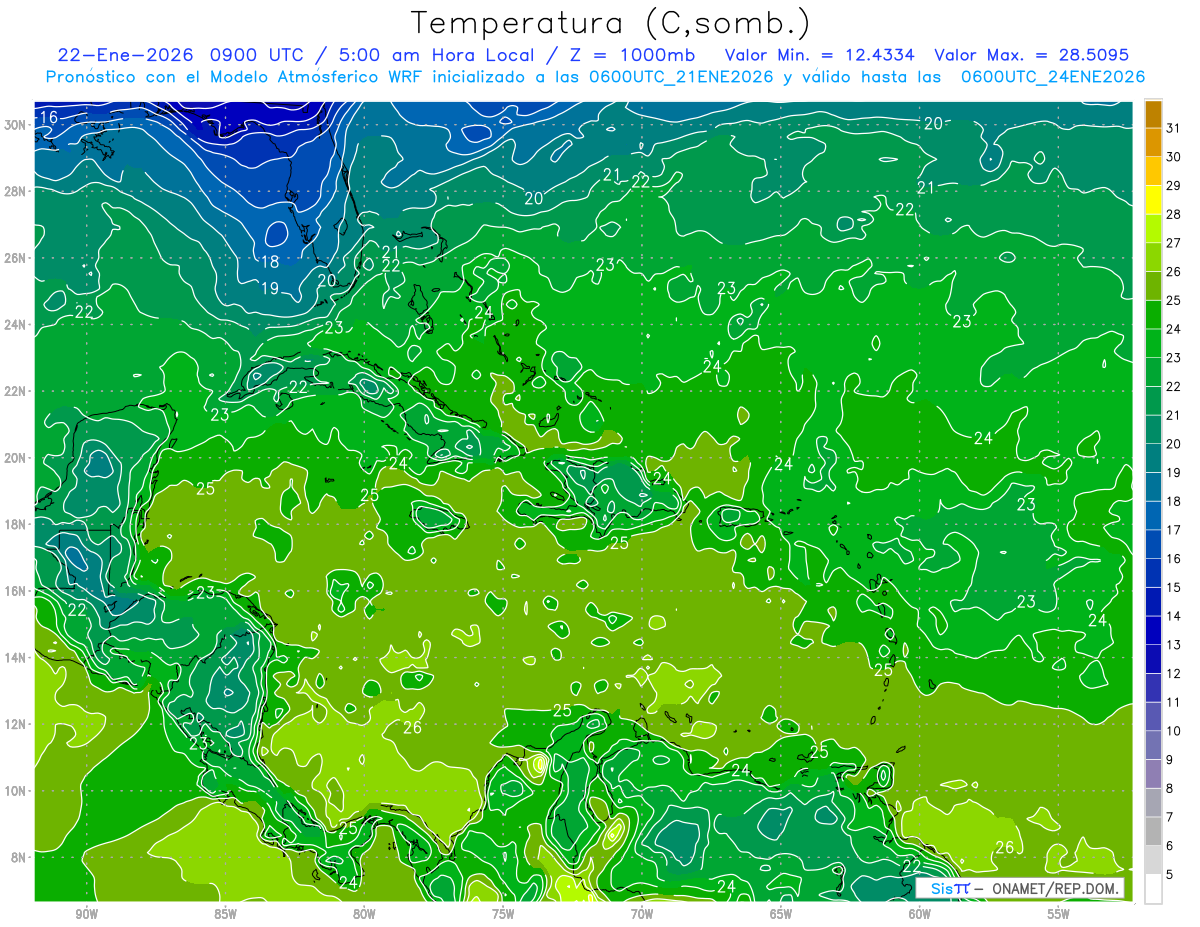1200x927 pixels.
Task: Click the "Valor Max. = 28.5095" readout
Action: tap(1031, 55)
